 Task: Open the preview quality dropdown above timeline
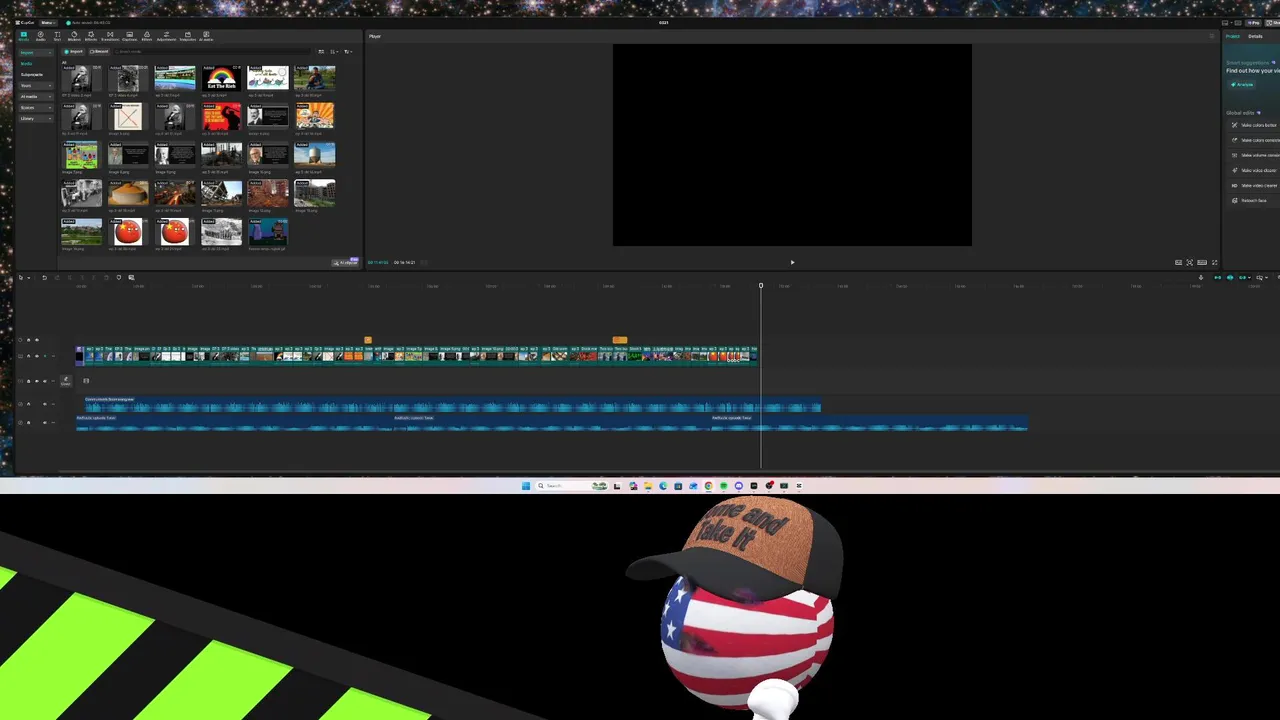click(x=1262, y=277)
